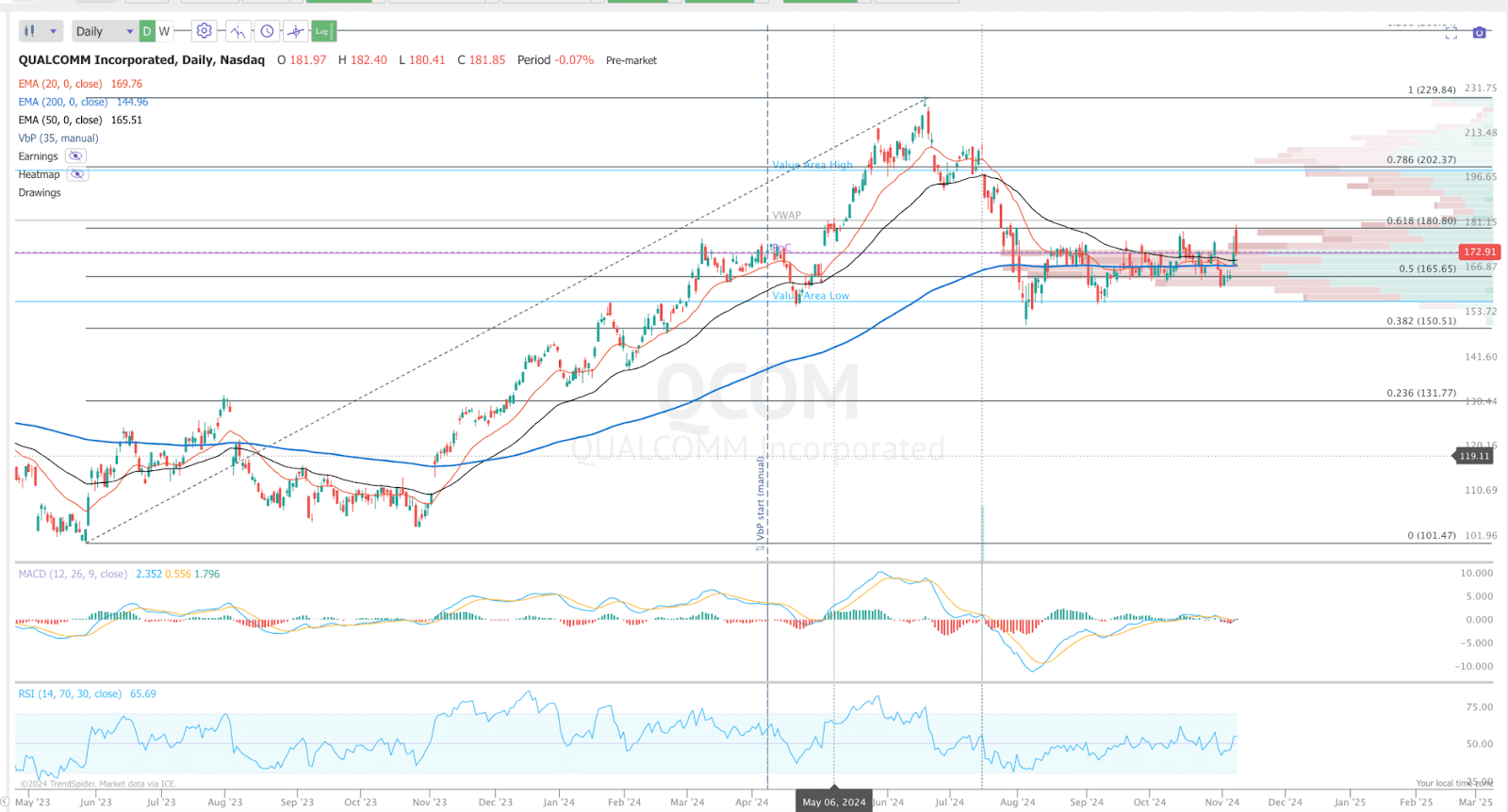Click the 119.11 crosshair price label
1508x812 pixels.
[1475, 456]
